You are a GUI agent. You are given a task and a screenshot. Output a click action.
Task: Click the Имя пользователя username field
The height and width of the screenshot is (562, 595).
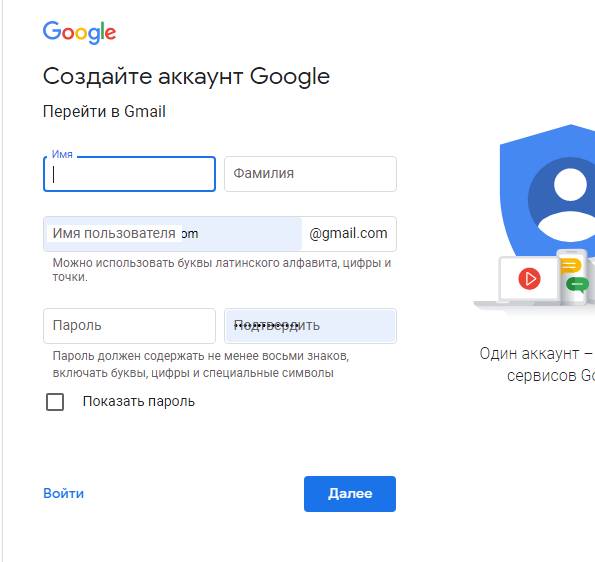tap(173, 234)
